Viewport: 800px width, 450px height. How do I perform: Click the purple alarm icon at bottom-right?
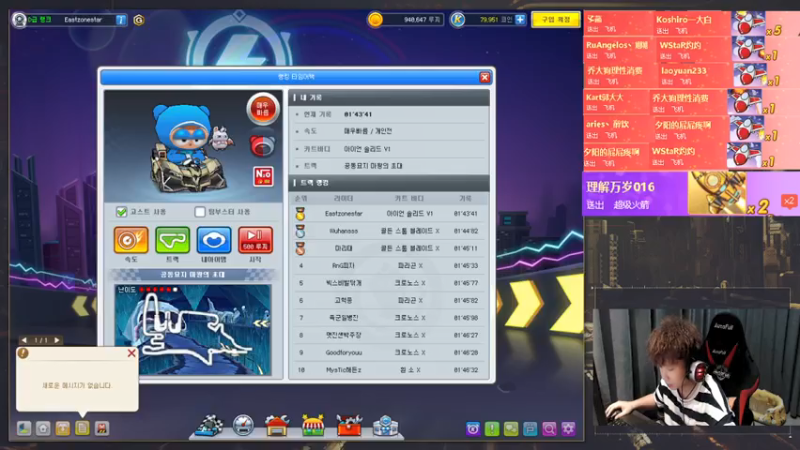[x=473, y=429]
